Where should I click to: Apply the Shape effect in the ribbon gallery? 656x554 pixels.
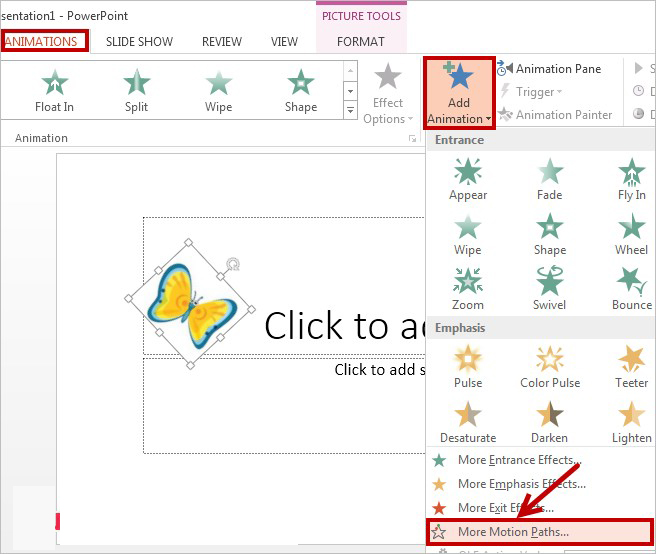point(301,91)
